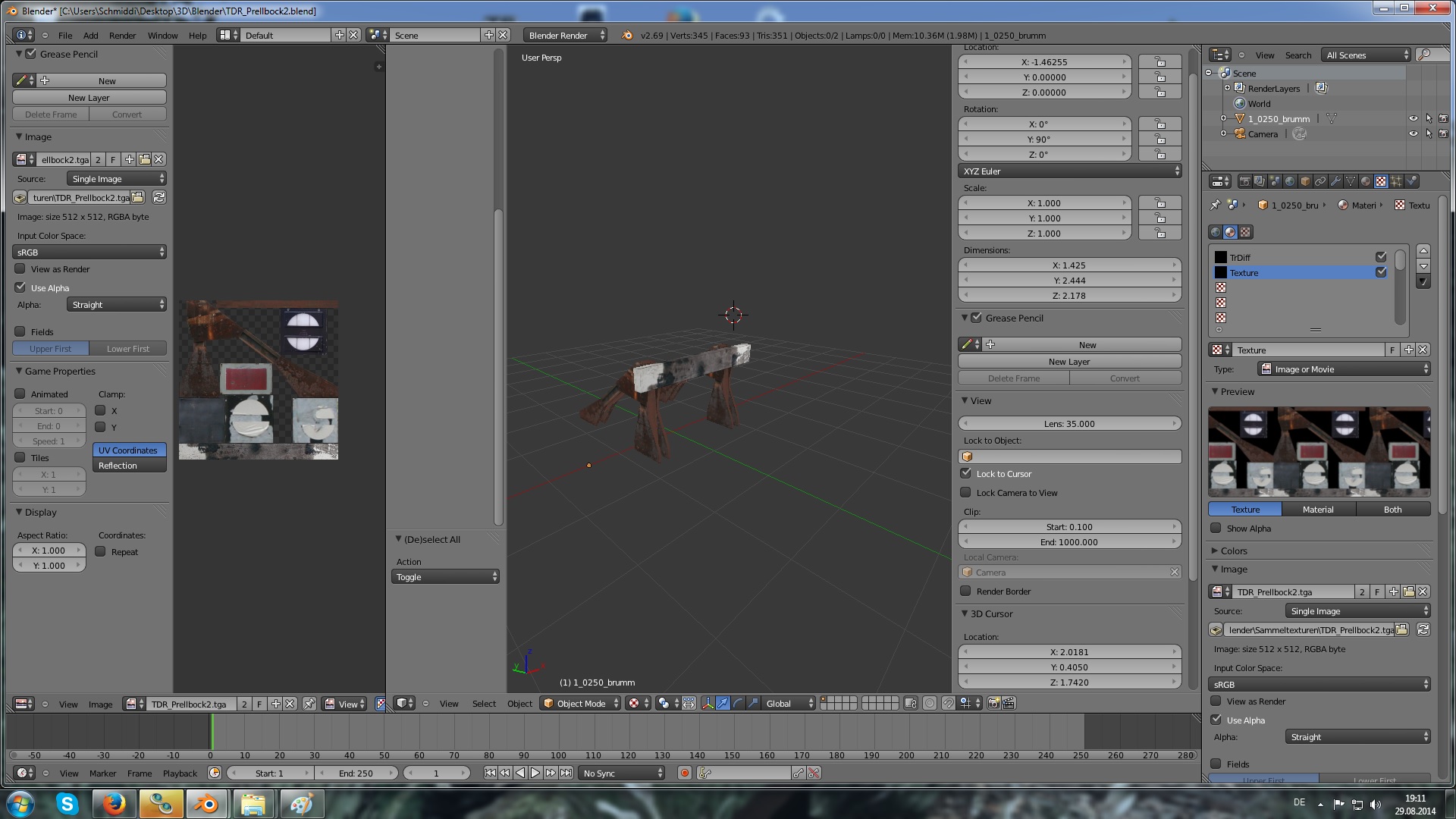Open the Object Constraints chain-link tab
Viewport: 1456px width, 819px height.
[1320, 181]
